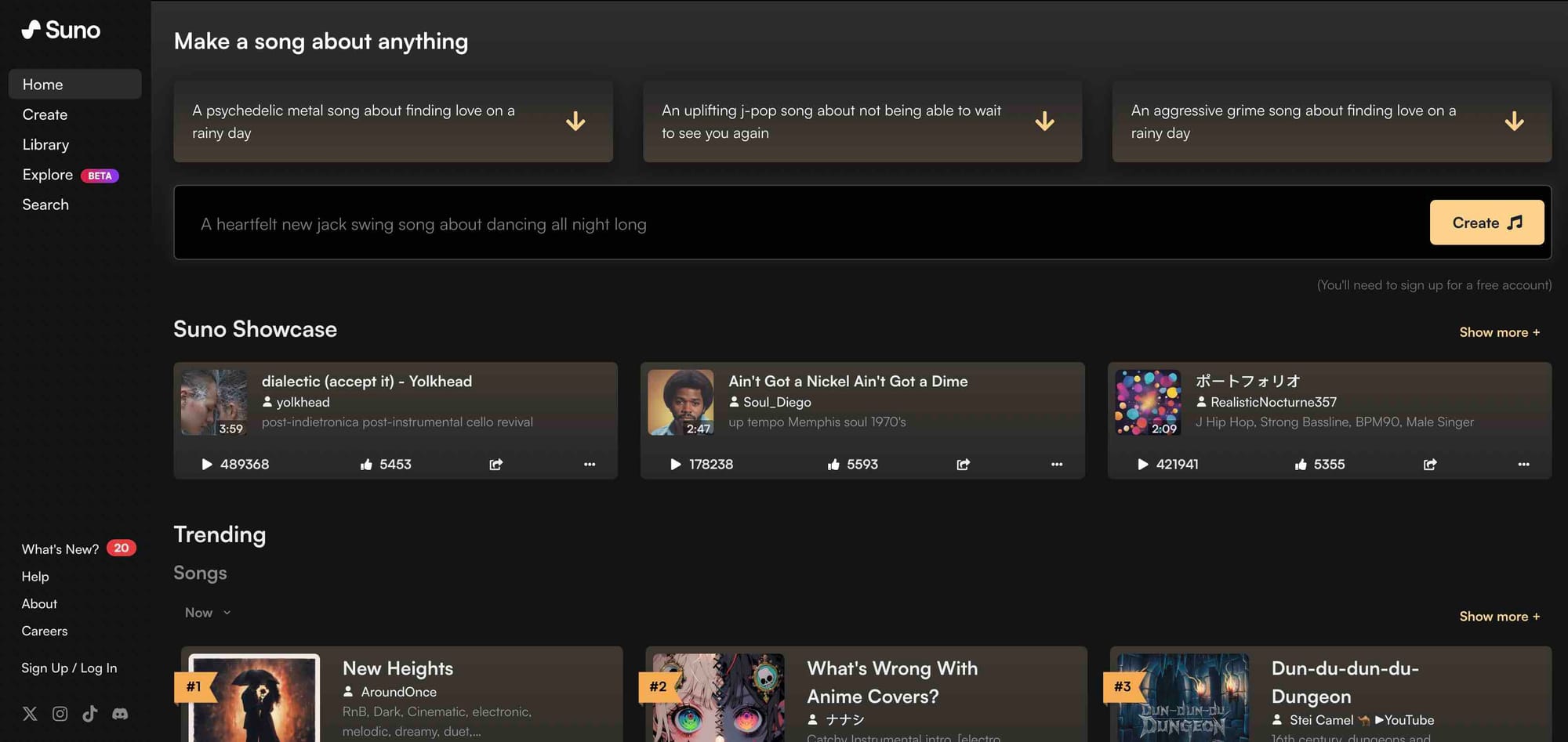Screen dimensions: 1568x742
Task: Open Ain't Got a Nickel cover thumbnail
Action: point(681,402)
